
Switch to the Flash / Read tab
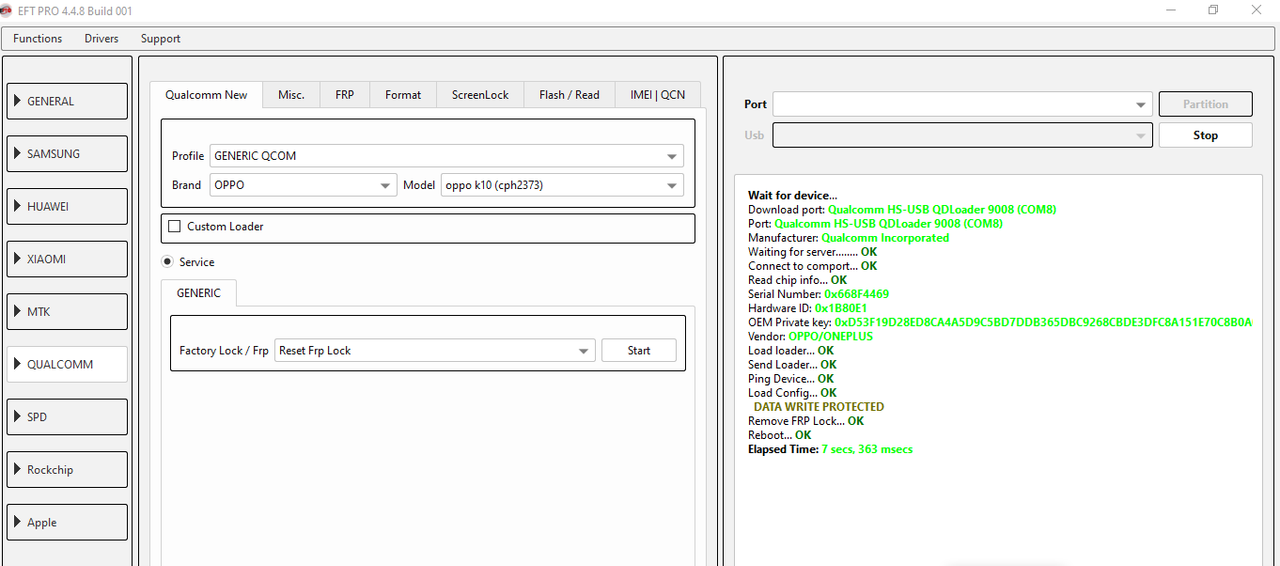[x=569, y=95]
